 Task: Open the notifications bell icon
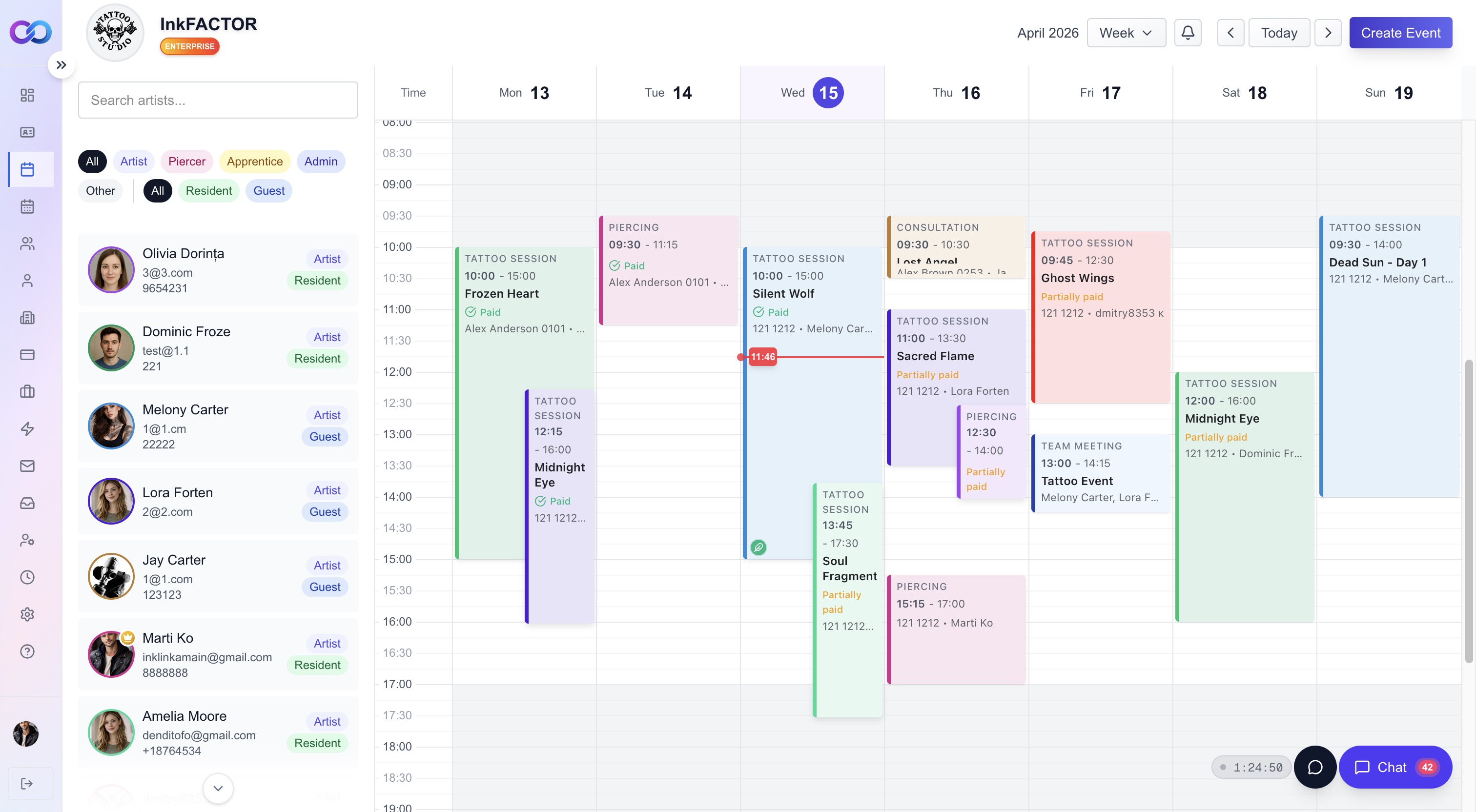[x=1188, y=33]
